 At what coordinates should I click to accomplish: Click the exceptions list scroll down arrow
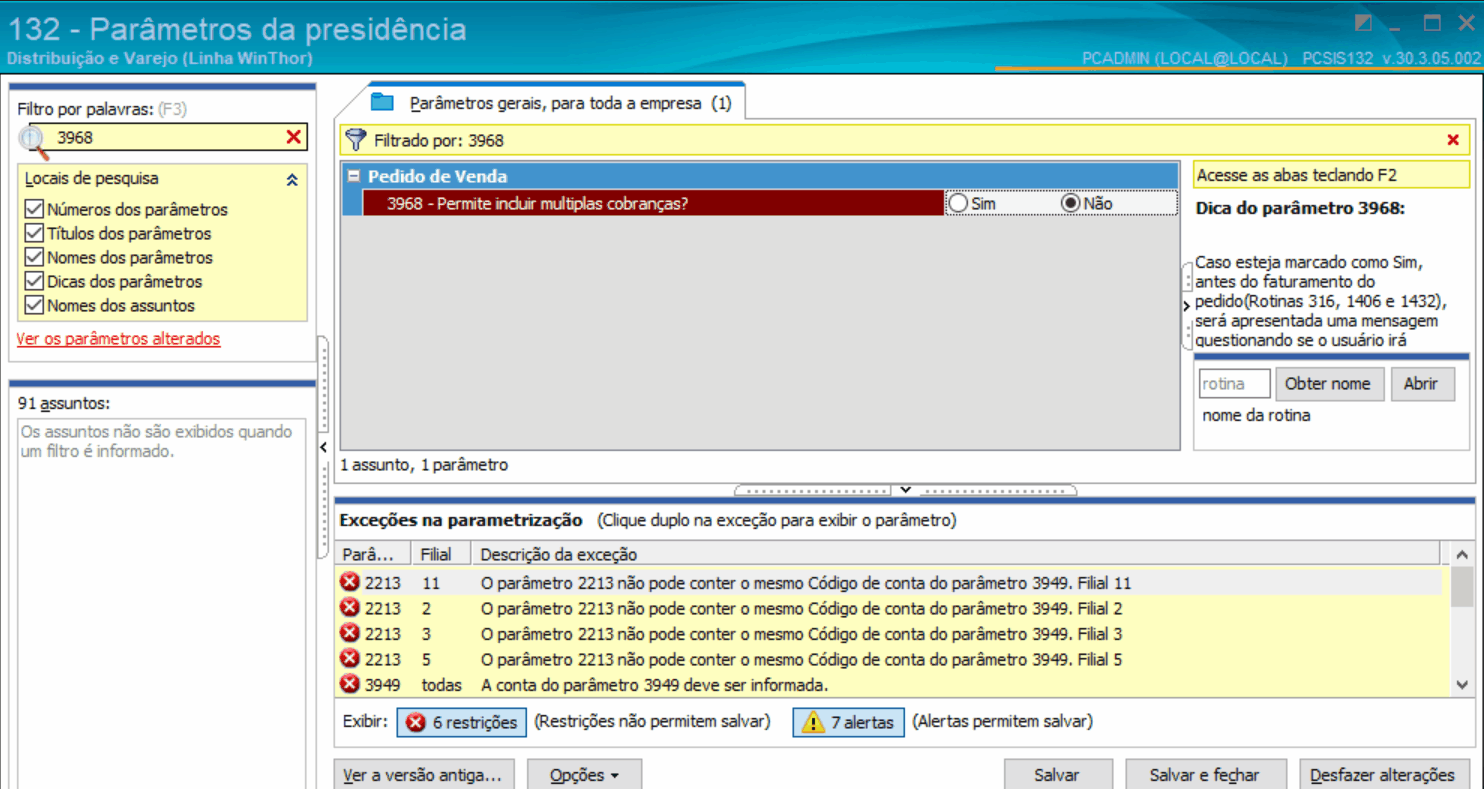pyautogui.click(x=1462, y=685)
